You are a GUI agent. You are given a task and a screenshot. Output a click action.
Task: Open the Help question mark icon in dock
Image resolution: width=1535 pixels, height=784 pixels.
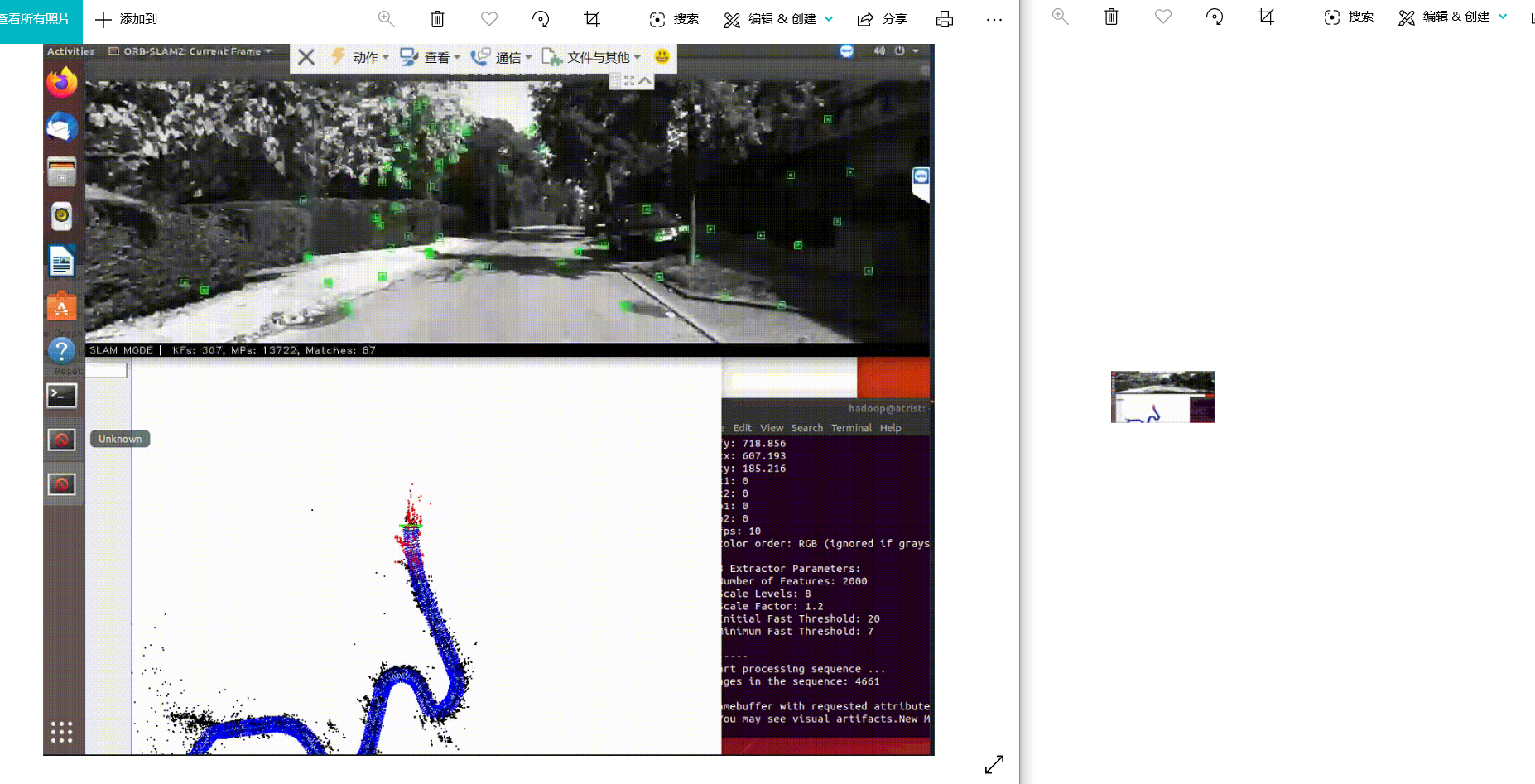pyautogui.click(x=62, y=350)
